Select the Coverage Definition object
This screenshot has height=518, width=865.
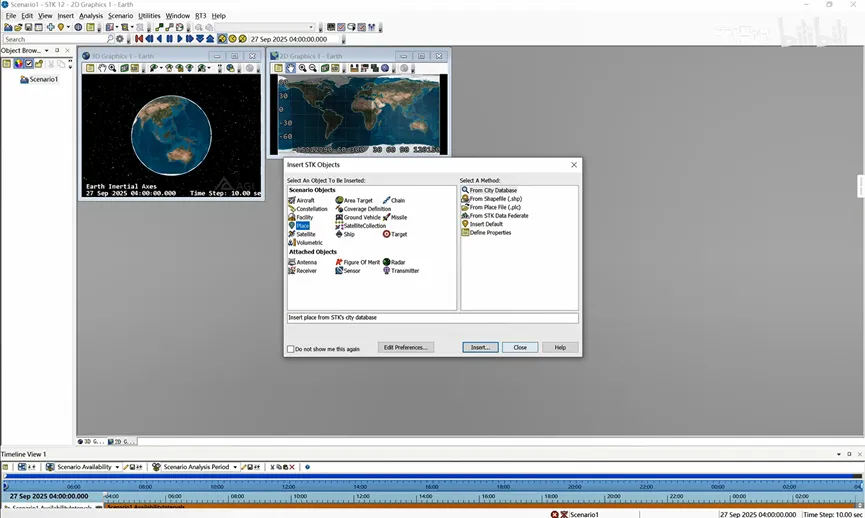[363, 209]
